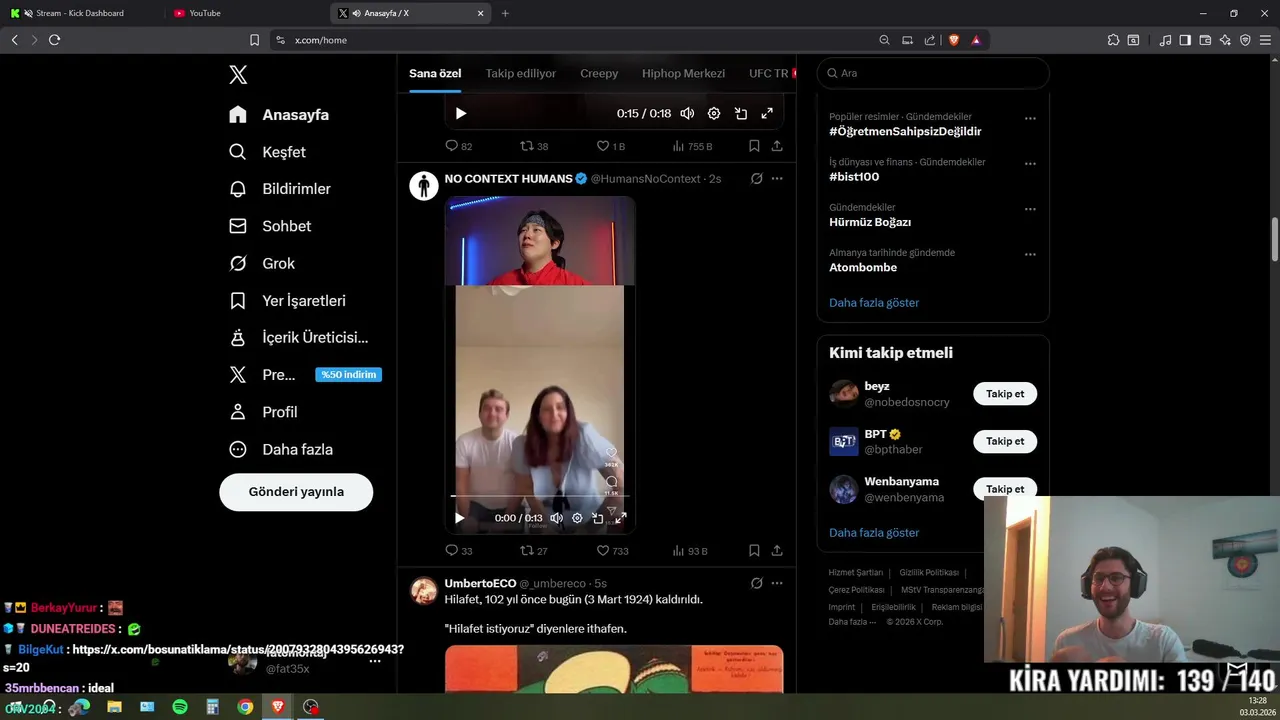Open Grok explain on NO CONTEXT HUMANS post

757,178
